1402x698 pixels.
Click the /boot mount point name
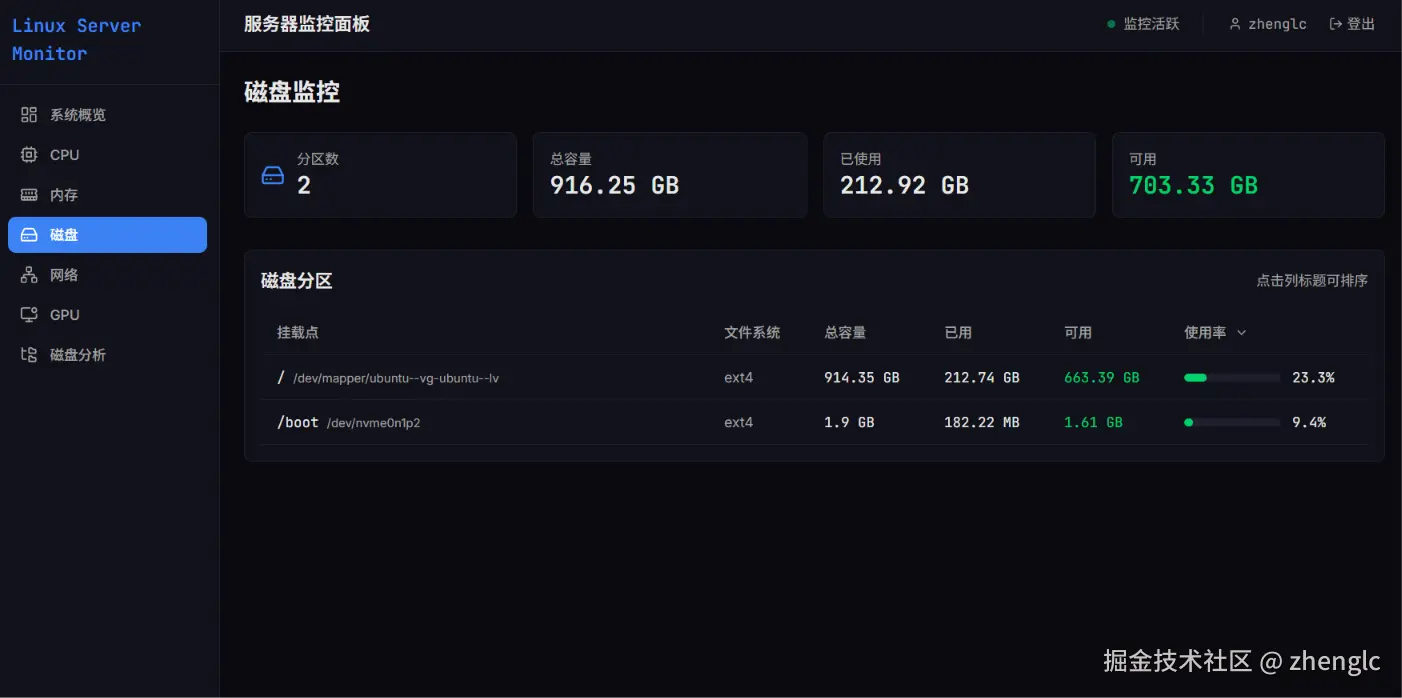pyautogui.click(x=298, y=422)
